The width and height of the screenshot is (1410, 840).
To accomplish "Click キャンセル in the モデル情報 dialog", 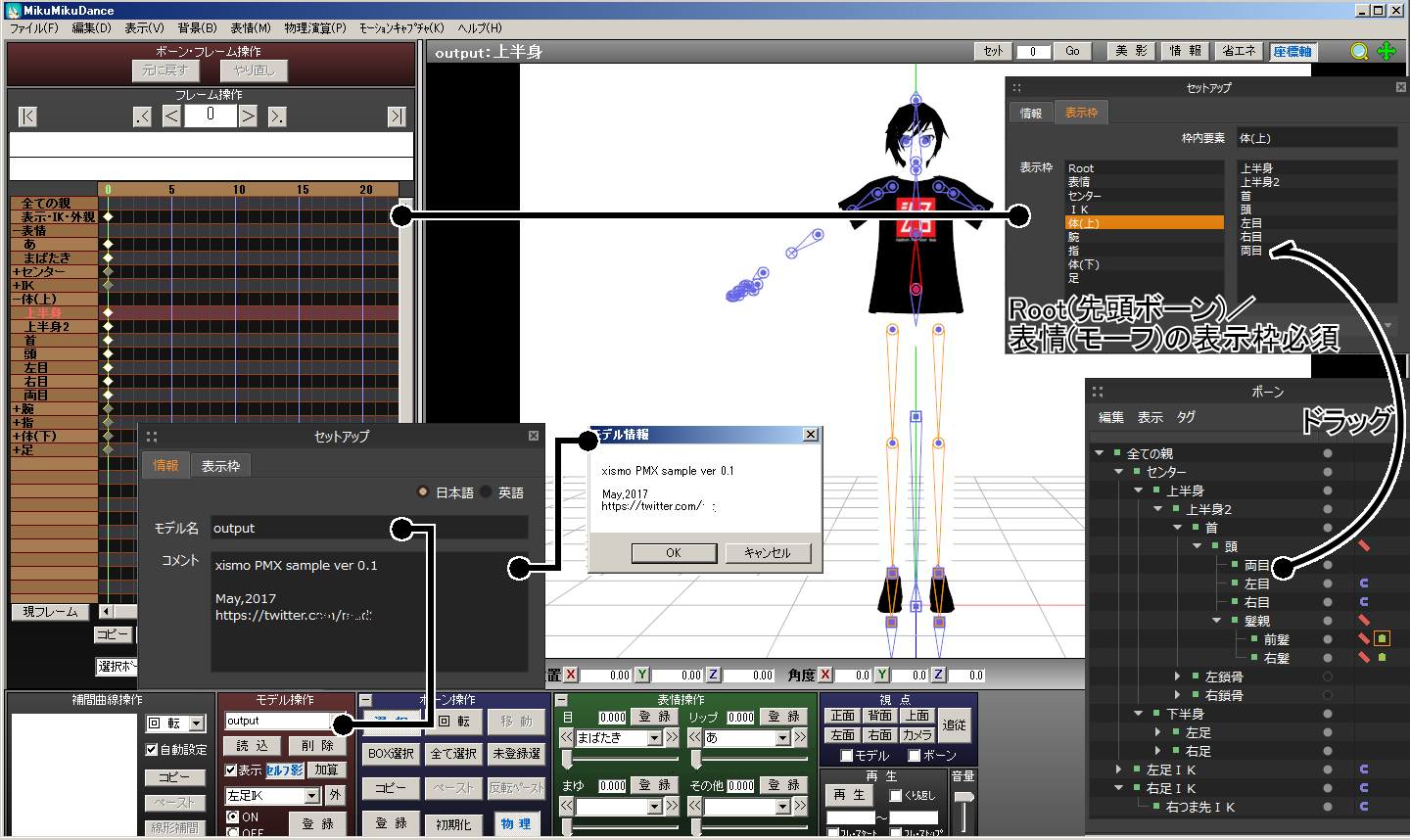I will [x=768, y=553].
